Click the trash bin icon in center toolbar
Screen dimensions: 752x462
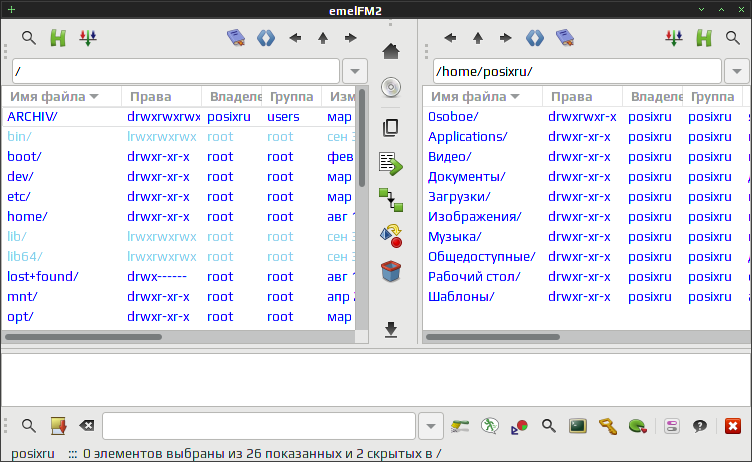click(x=391, y=271)
